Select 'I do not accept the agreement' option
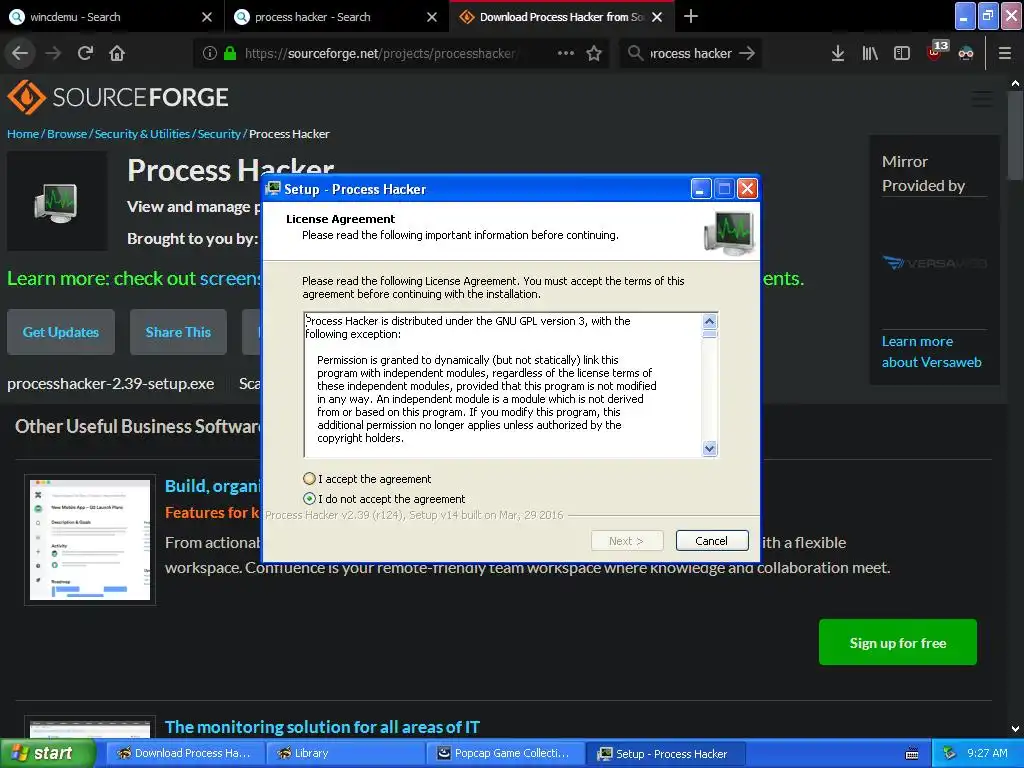 pos(310,499)
